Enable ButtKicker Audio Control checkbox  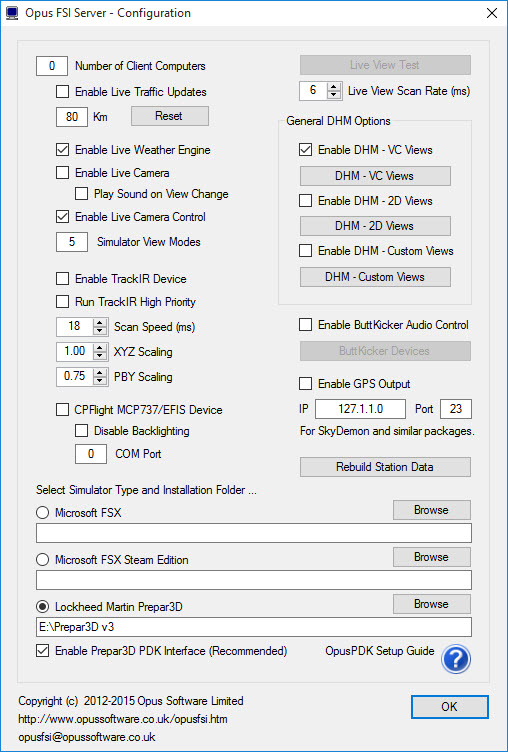pyautogui.click(x=306, y=325)
